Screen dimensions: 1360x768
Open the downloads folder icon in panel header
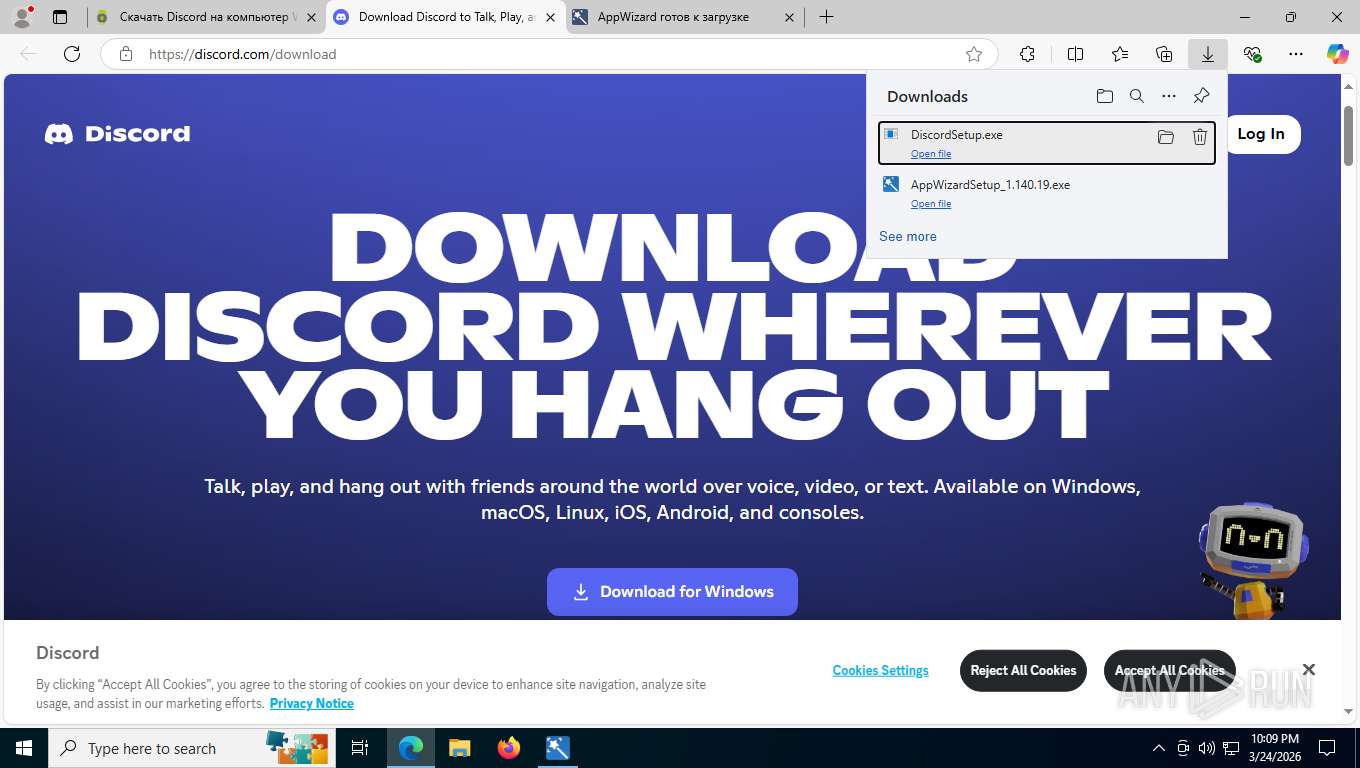tap(1104, 96)
